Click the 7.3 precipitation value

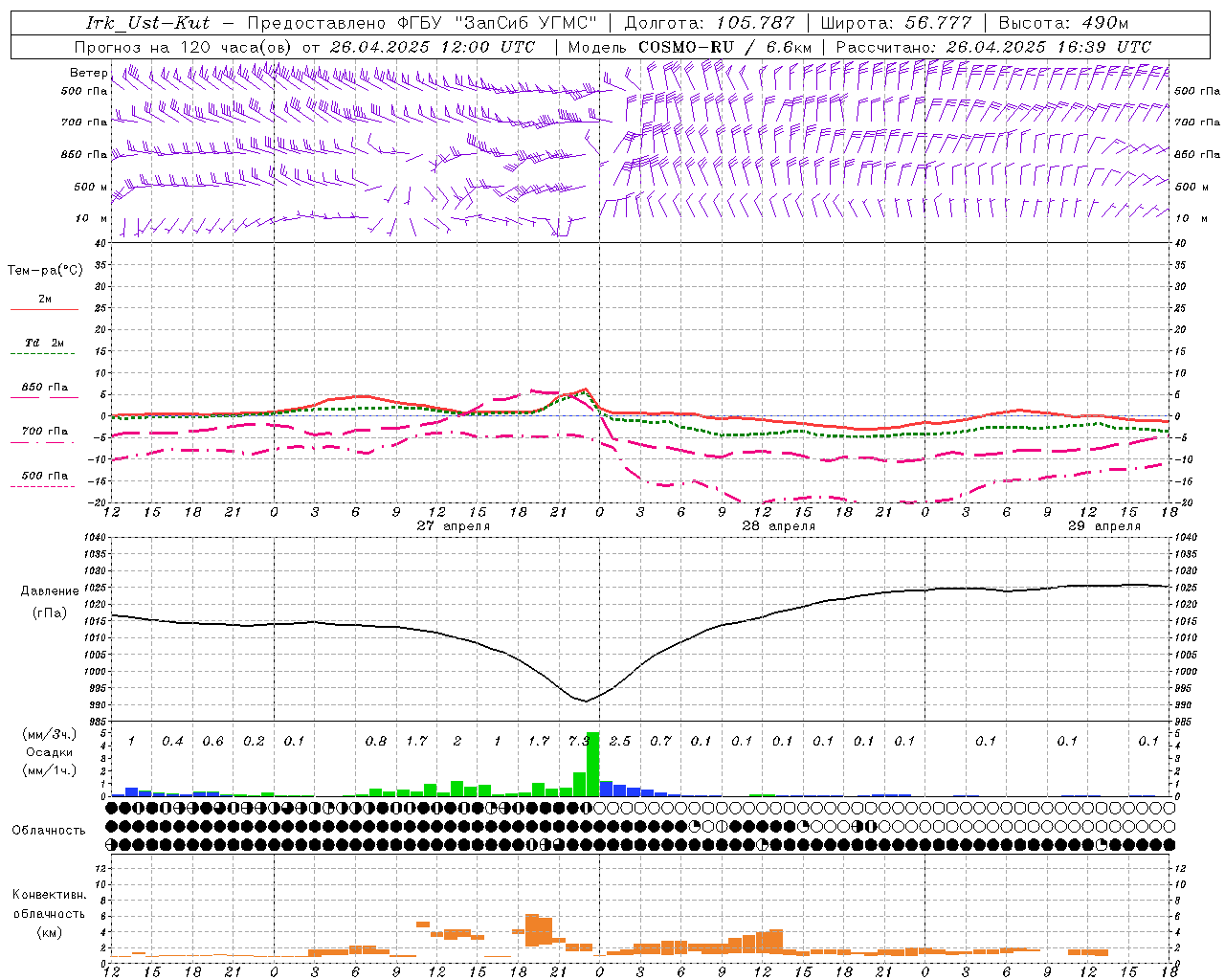(578, 741)
